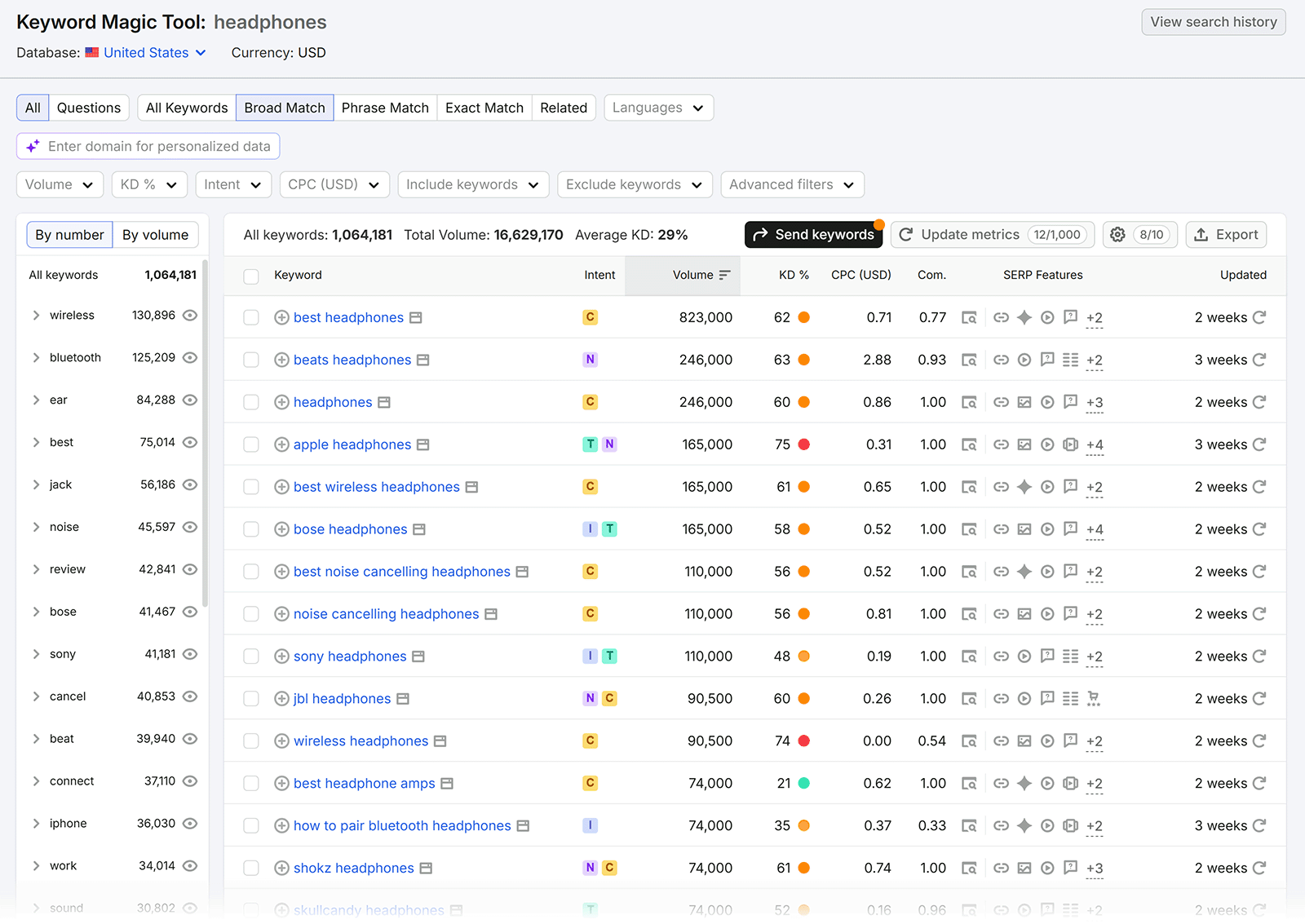Click the add icon beside beats headphones
1305x924 pixels.
(281, 360)
